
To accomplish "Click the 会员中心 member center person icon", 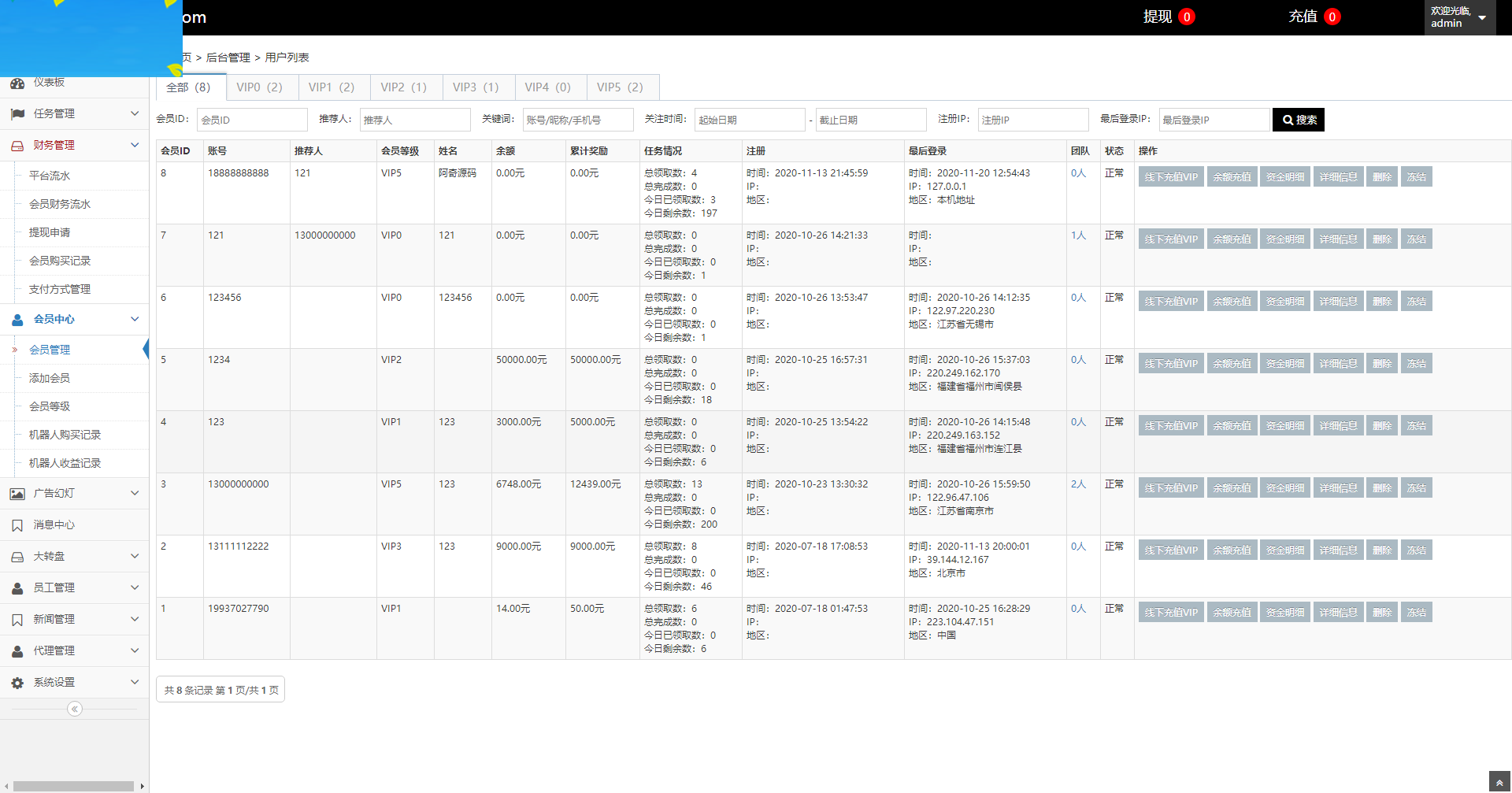I will [18, 319].
